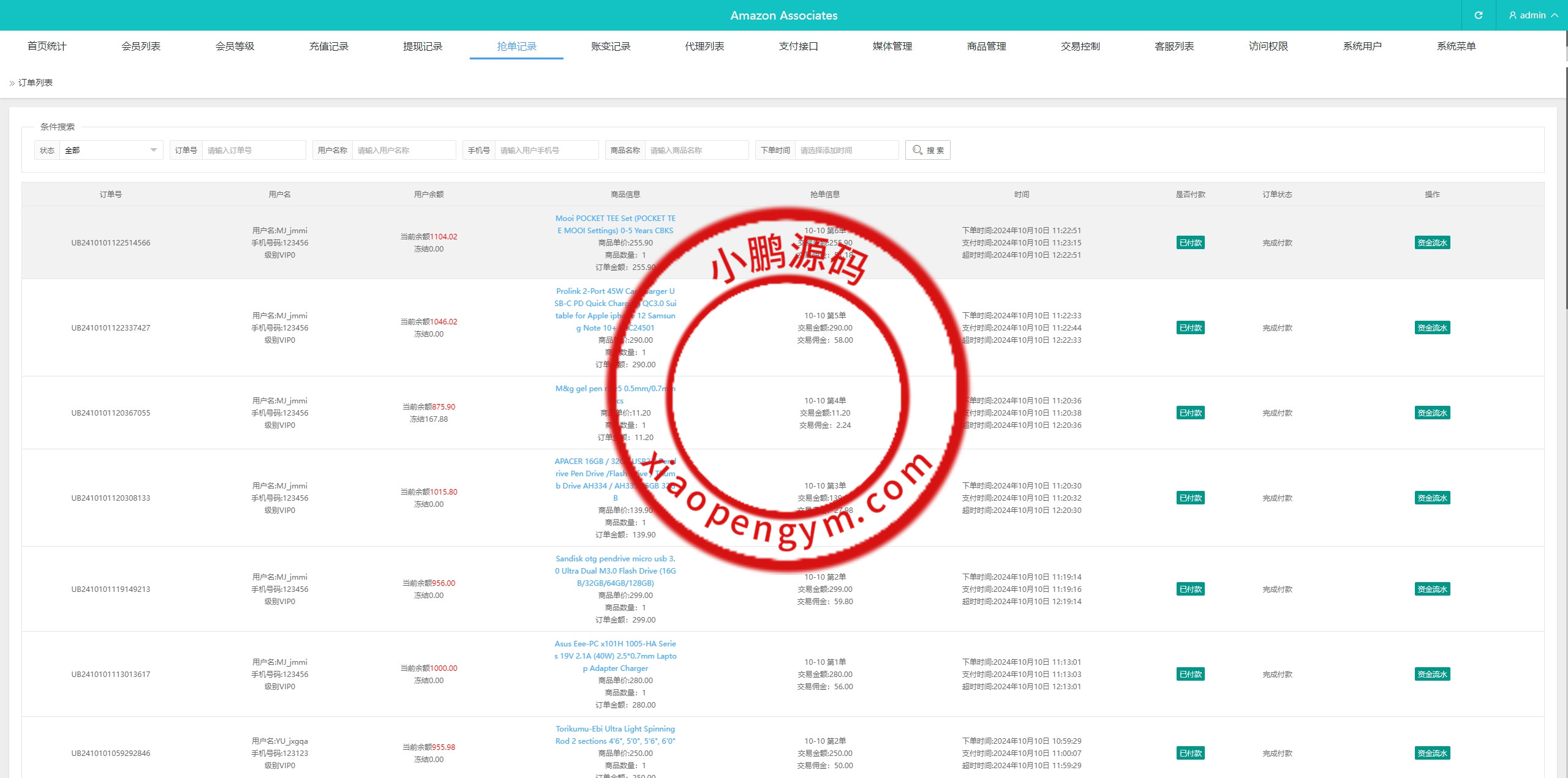Go to the 商品管理 tab

986,47
